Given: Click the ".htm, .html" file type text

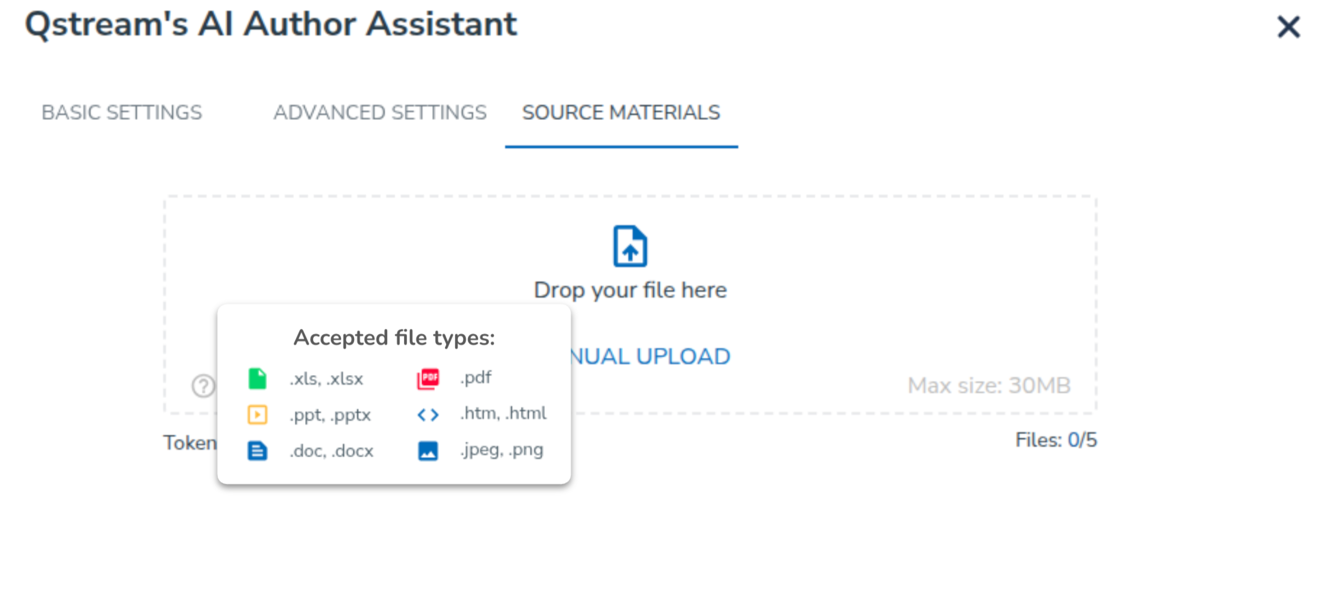Looking at the screenshot, I should [x=503, y=413].
